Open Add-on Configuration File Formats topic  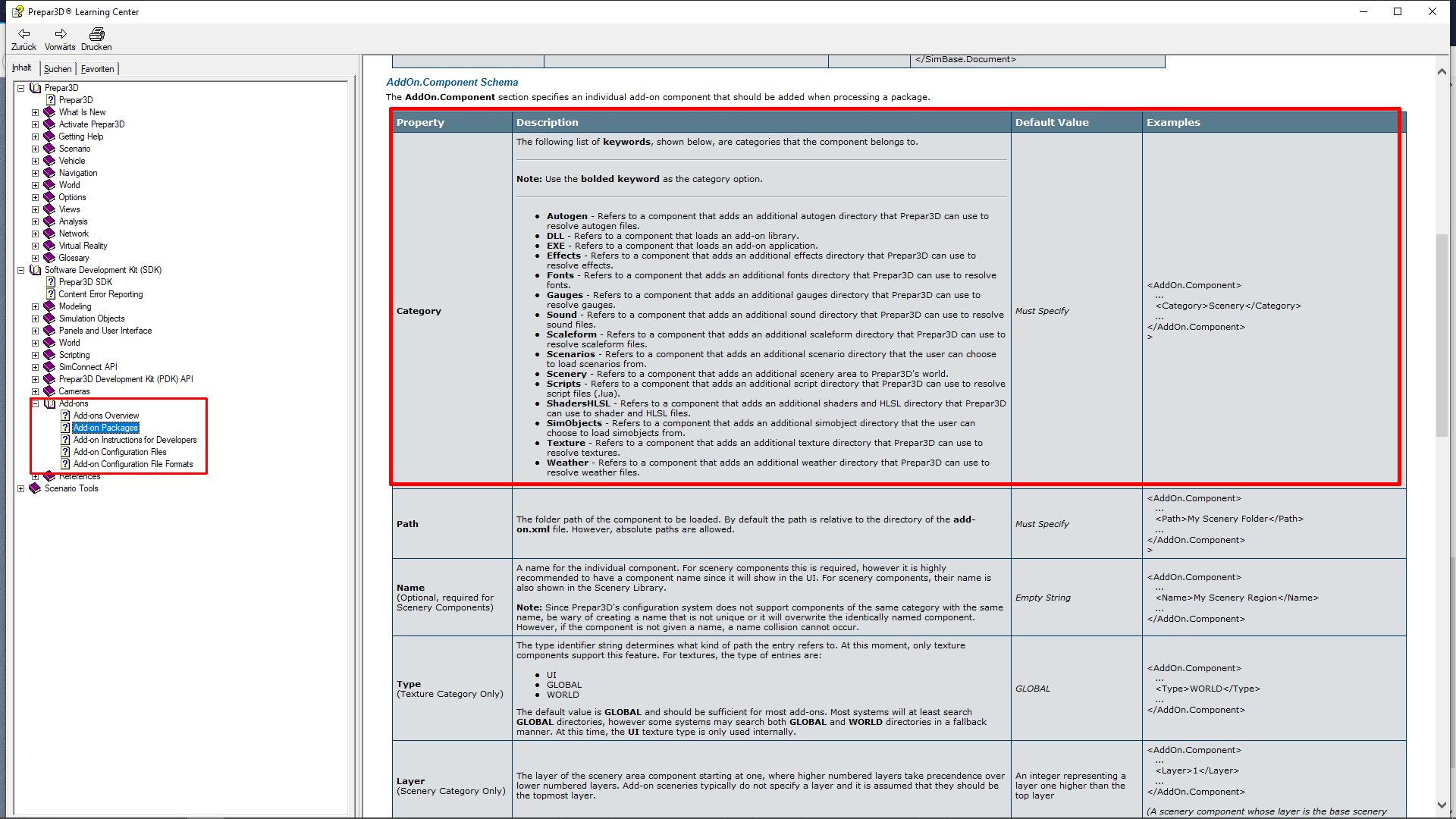click(x=133, y=464)
